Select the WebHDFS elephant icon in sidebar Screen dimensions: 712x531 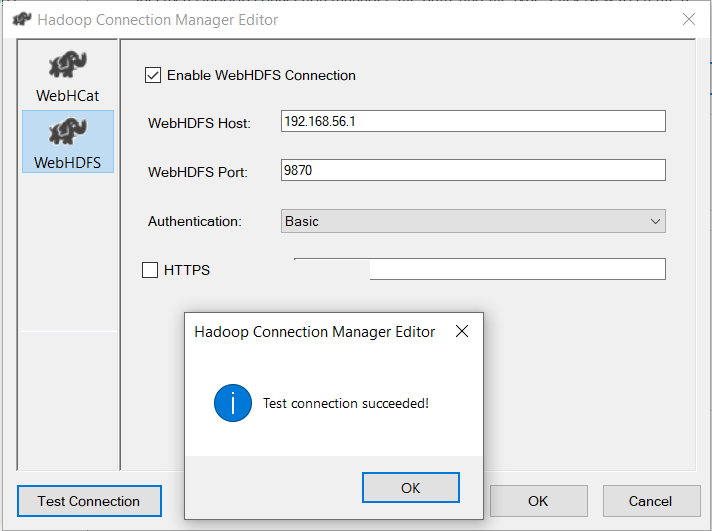point(67,131)
